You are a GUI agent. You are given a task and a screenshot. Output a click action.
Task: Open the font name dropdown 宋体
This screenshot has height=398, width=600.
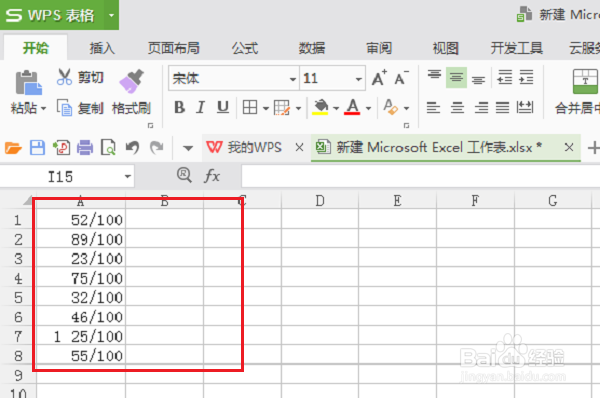(x=293, y=79)
